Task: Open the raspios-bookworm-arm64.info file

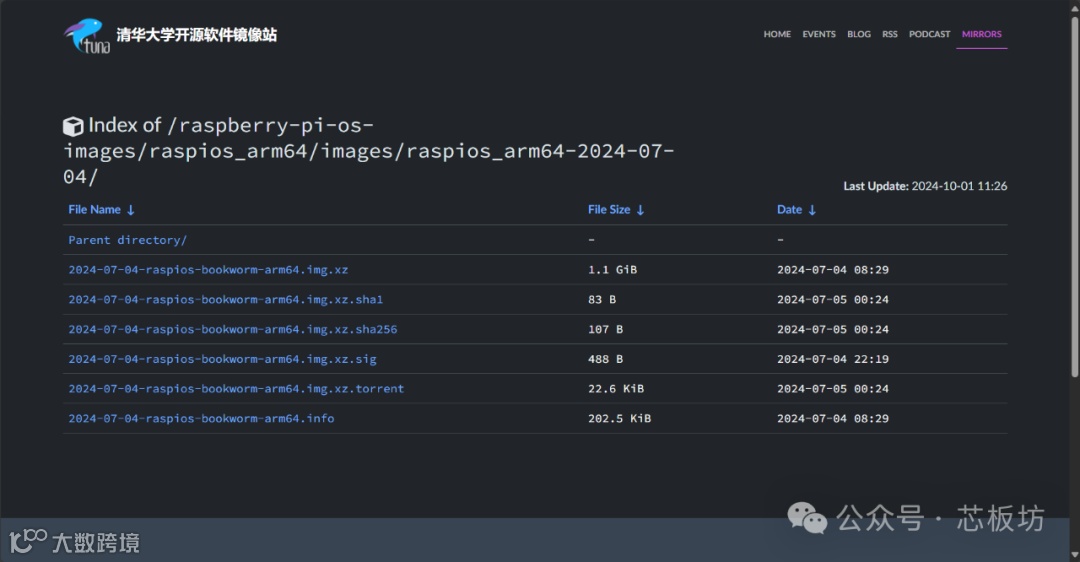Action: (x=201, y=418)
